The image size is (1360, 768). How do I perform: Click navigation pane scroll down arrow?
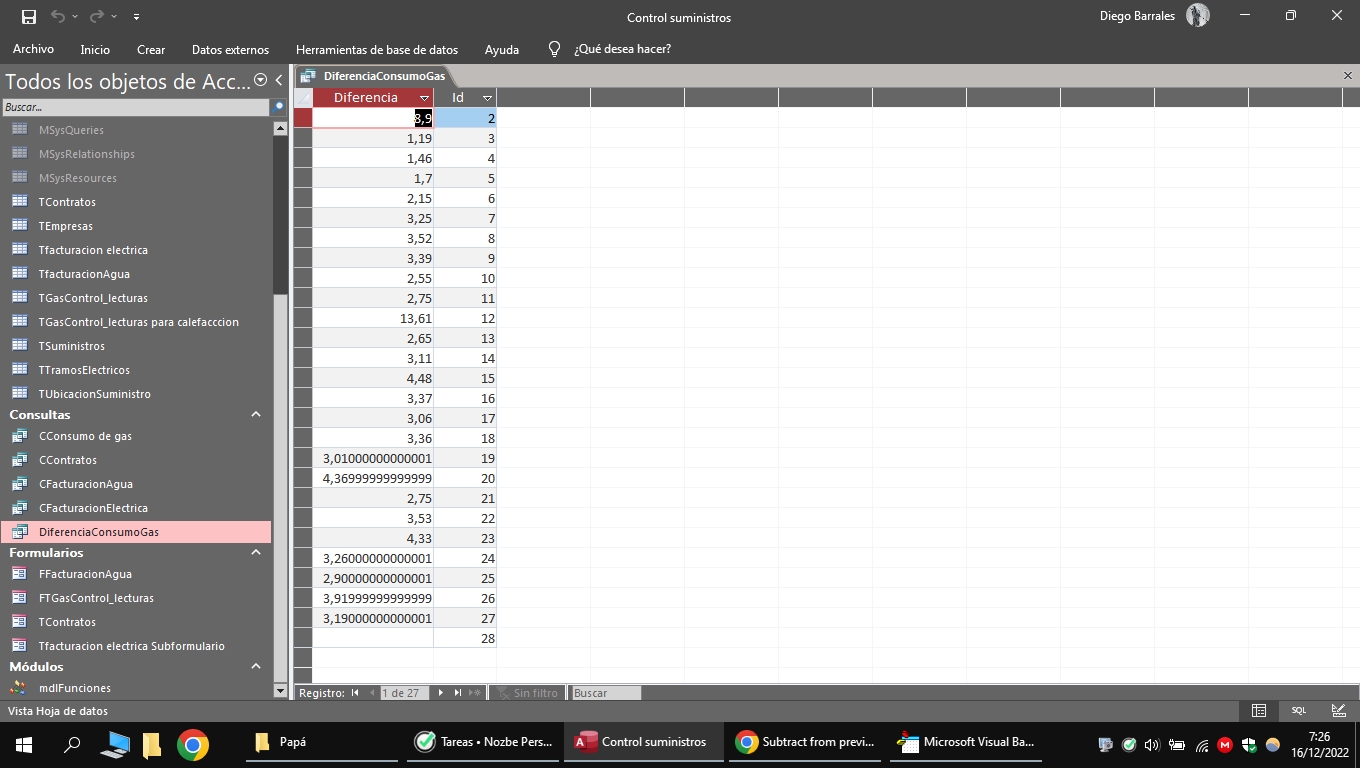[x=280, y=691]
